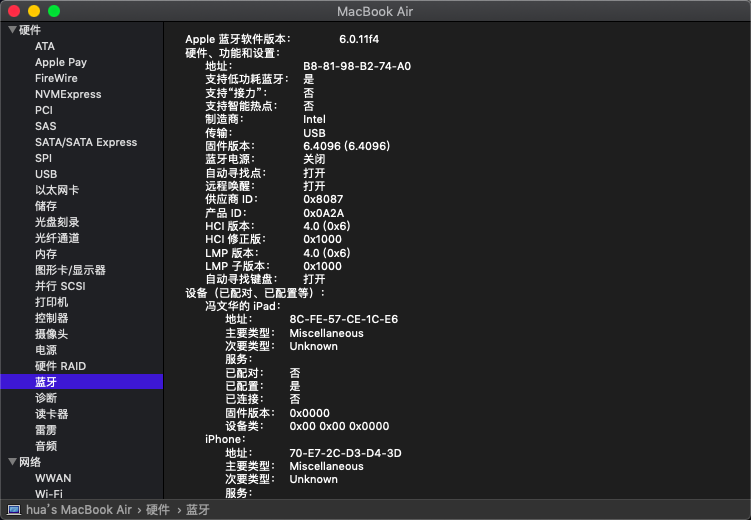751x520 pixels.
Task: Click 硬件 in the bottom path bar
Action: (158, 510)
